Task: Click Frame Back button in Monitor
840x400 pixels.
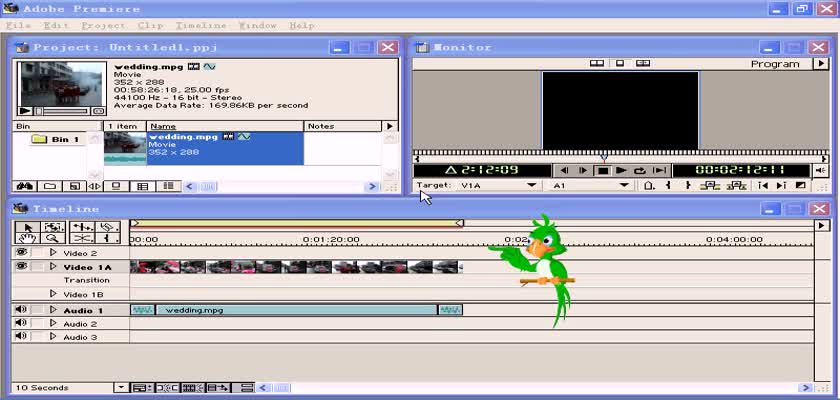Action: point(564,171)
